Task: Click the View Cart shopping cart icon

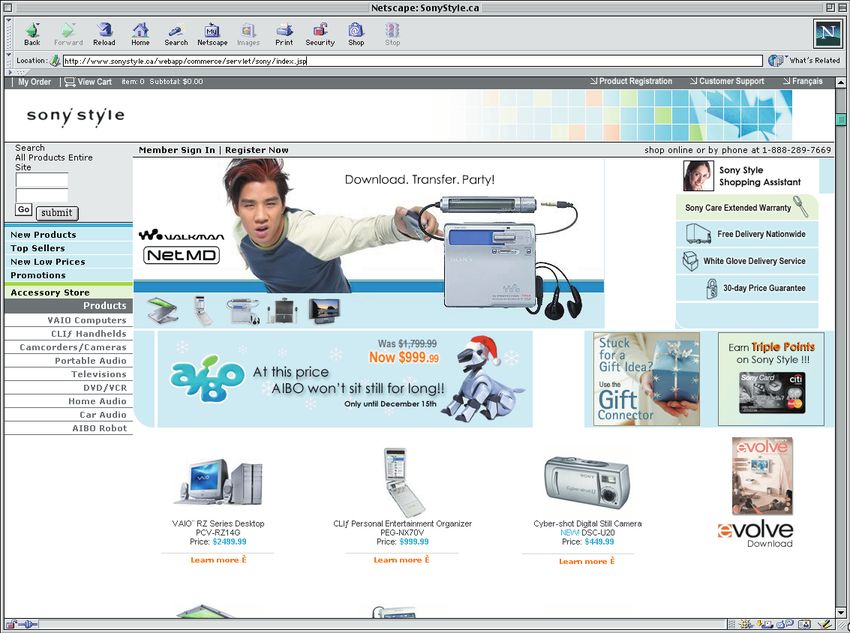Action: coord(70,82)
